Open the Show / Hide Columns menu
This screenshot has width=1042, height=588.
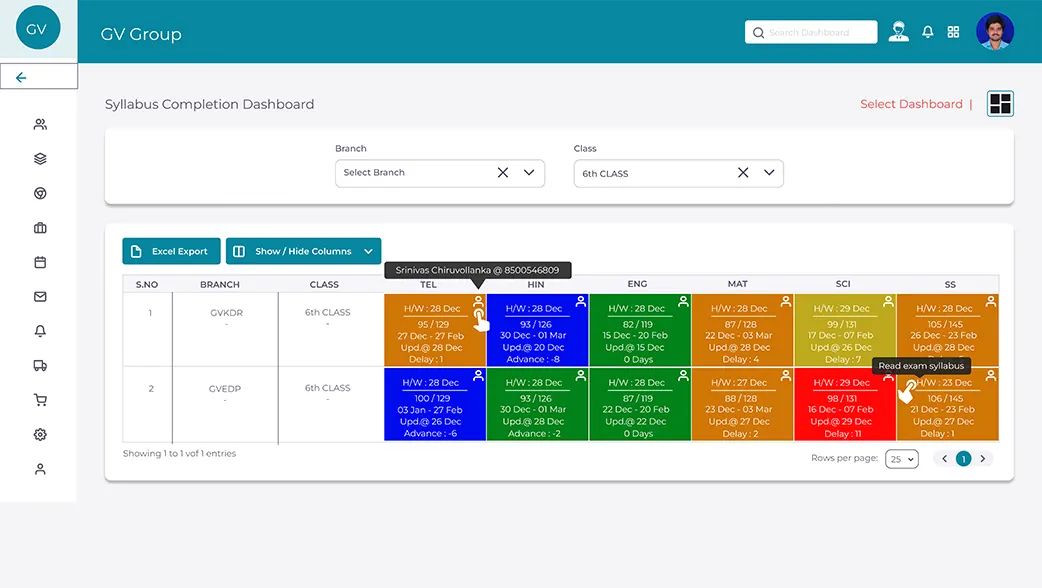[304, 251]
